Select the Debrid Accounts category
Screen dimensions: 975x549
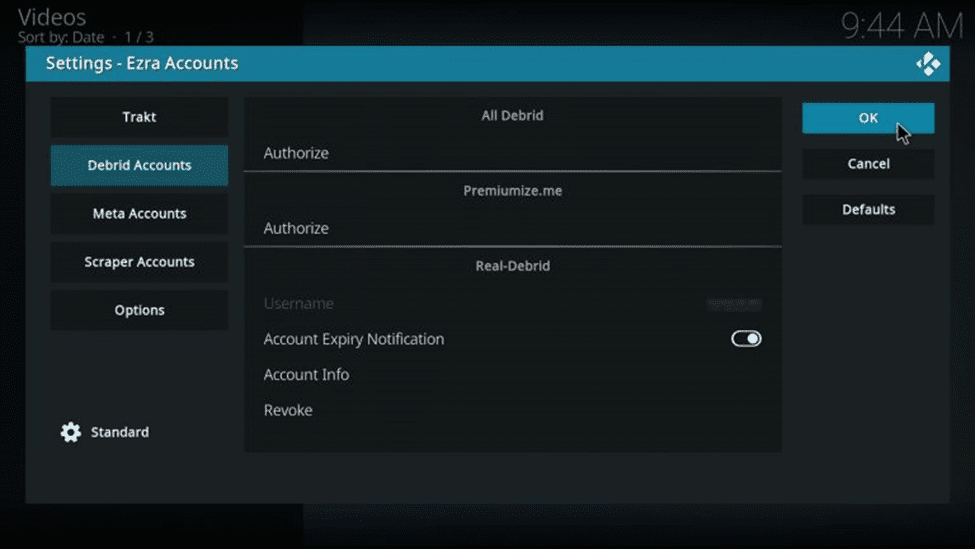[x=139, y=165]
